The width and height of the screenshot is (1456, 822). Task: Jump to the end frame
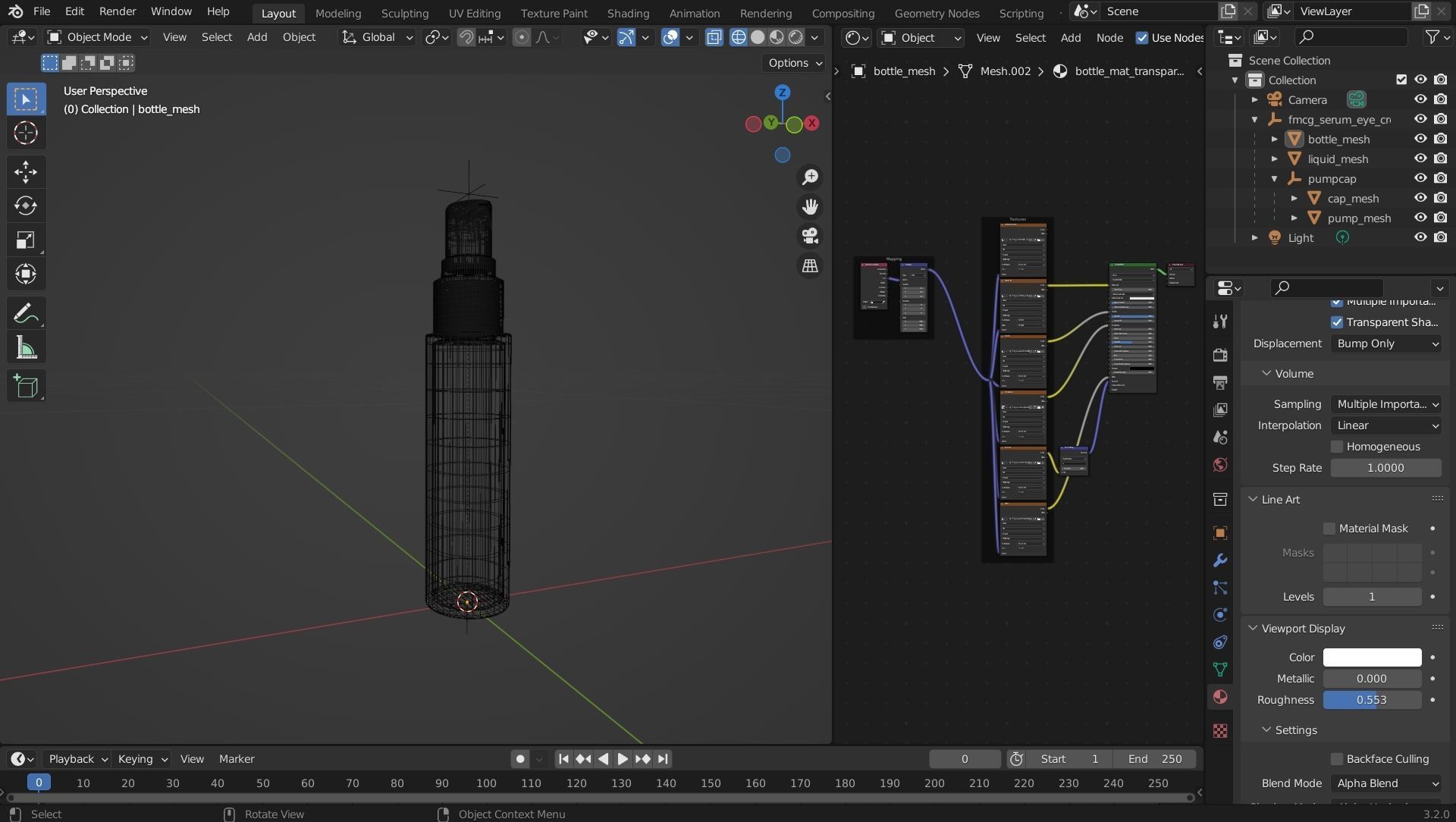coord(663,759)
